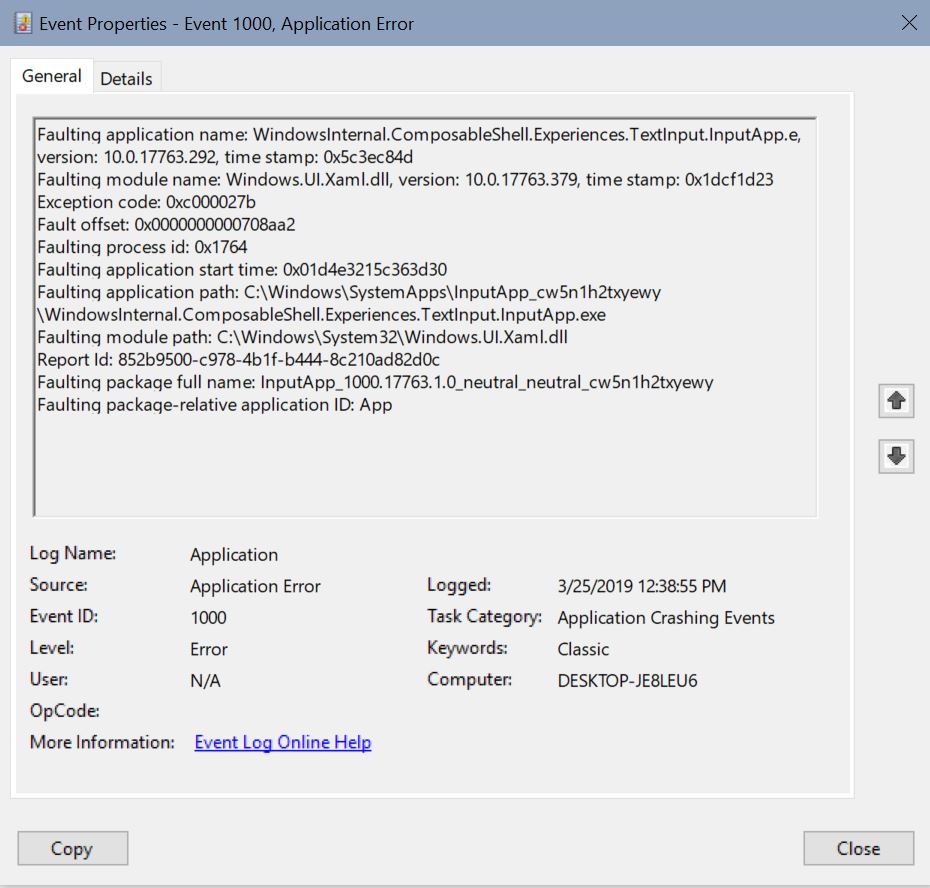This screenshot has width=930, height=888.
Task: Click the Source value Application Error
Action: tap(255, 586)
